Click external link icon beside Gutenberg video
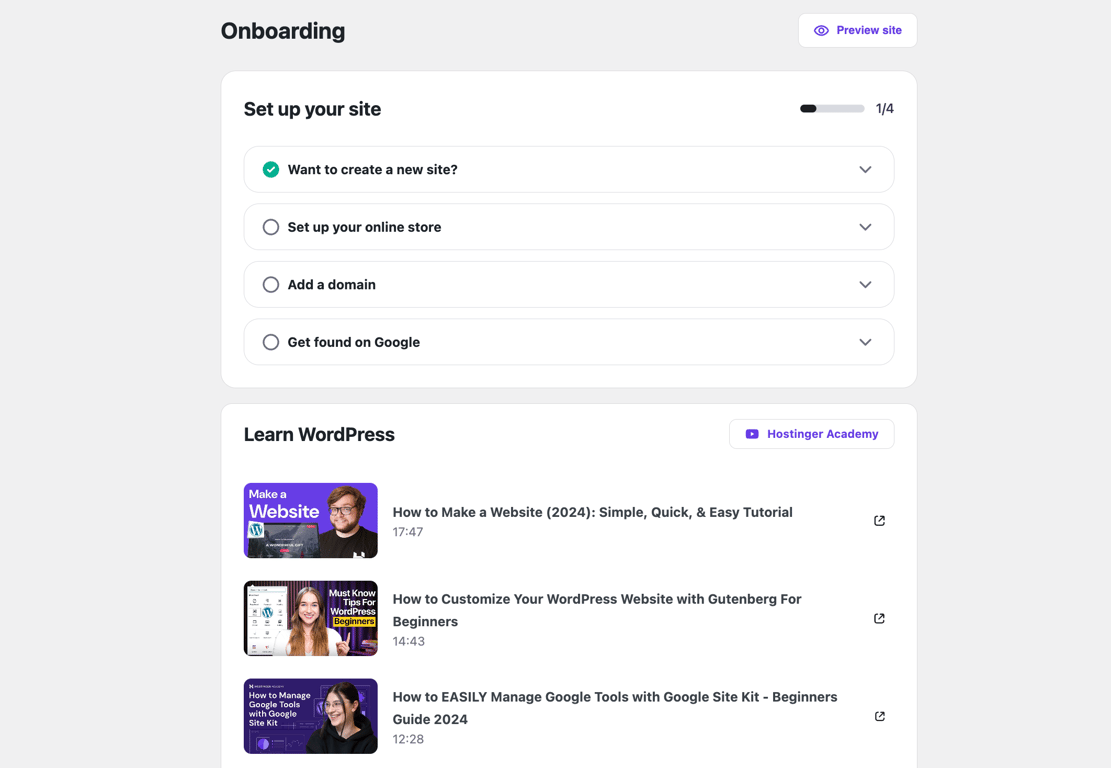 pos(879,618)
